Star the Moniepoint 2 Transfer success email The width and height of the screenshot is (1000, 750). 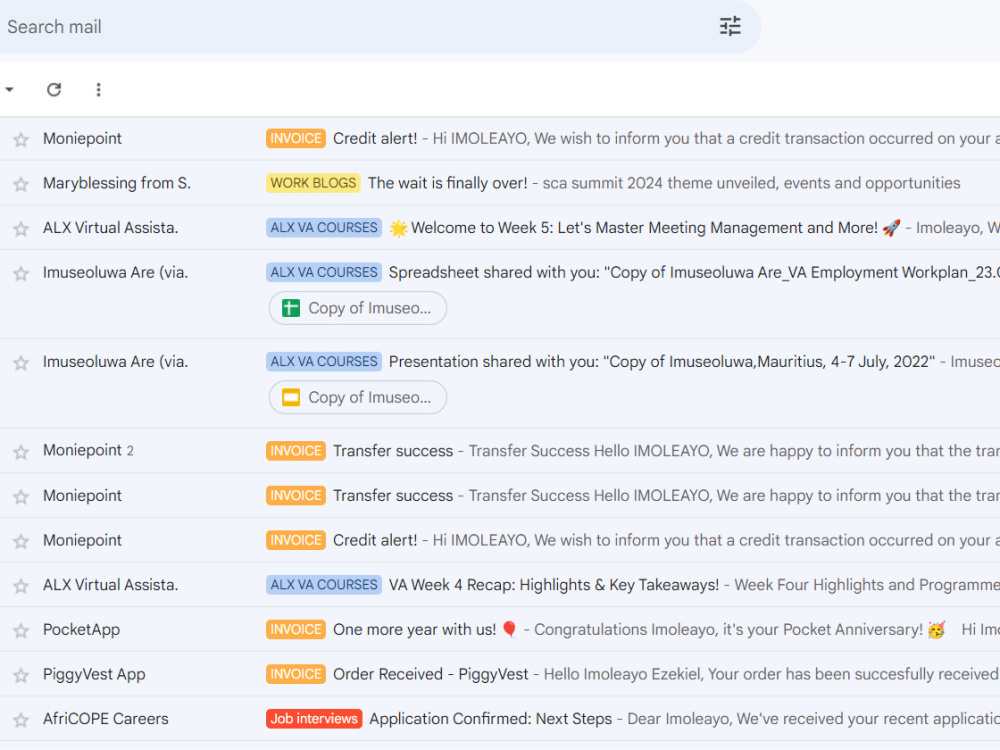(21, 452)
